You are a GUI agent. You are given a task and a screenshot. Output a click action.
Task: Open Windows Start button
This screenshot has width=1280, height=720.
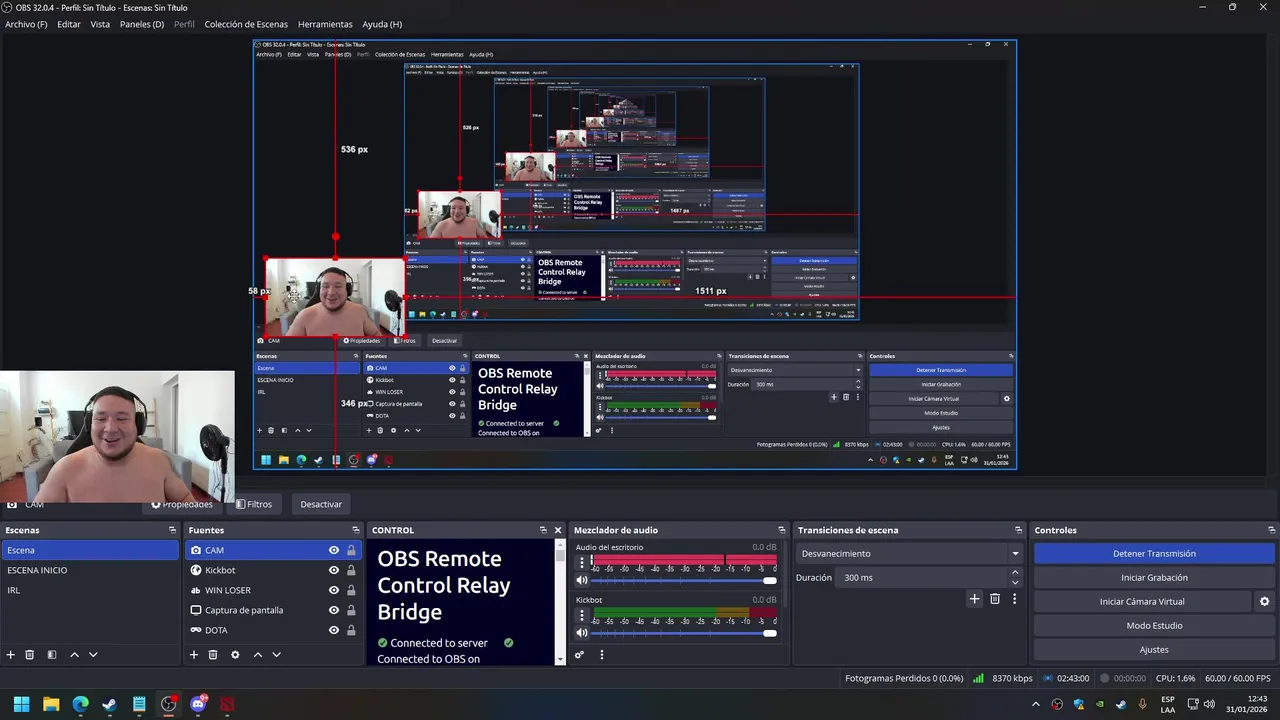(21, 704)
